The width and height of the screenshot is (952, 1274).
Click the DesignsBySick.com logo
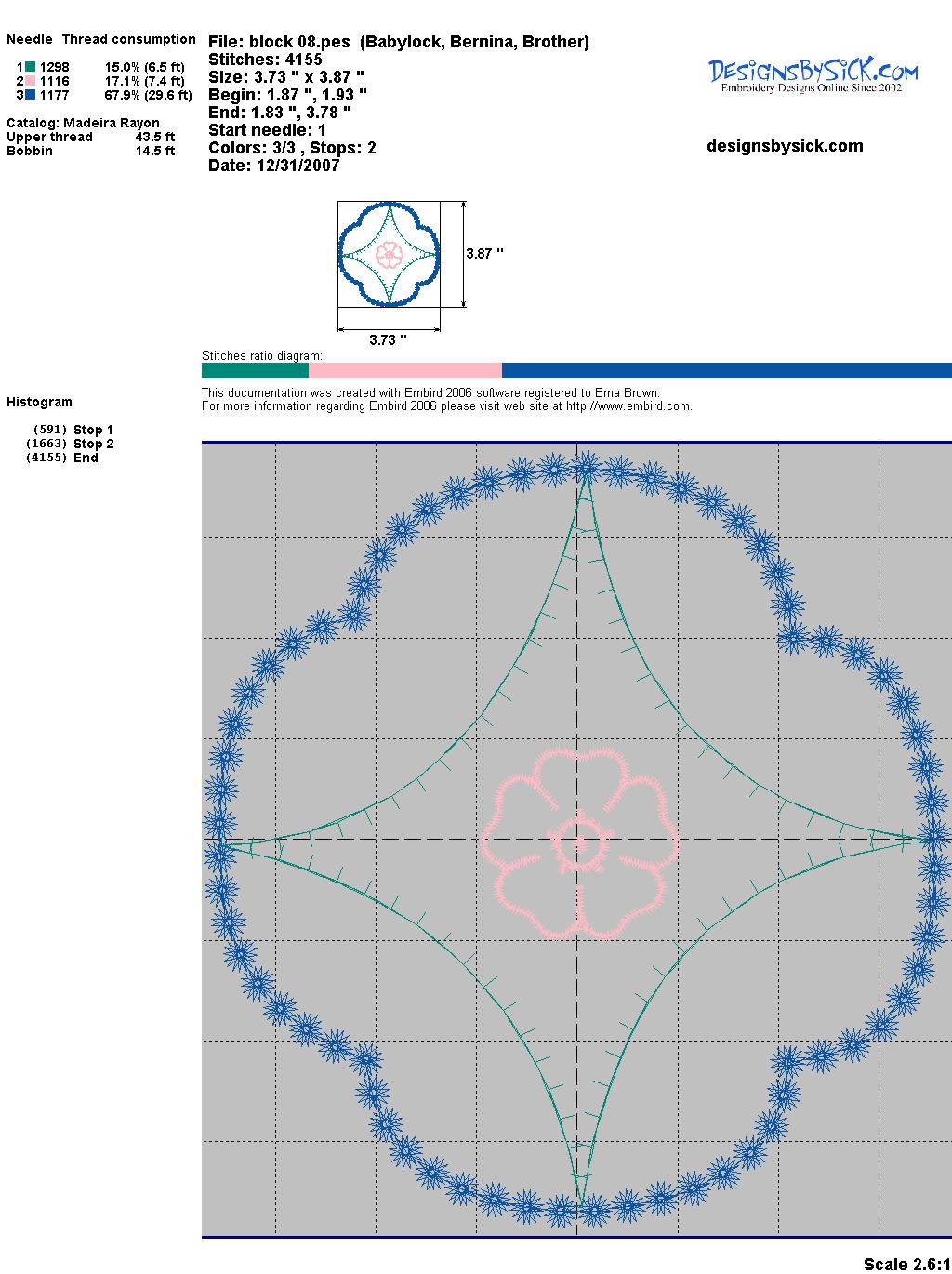(x=813, y=74)
